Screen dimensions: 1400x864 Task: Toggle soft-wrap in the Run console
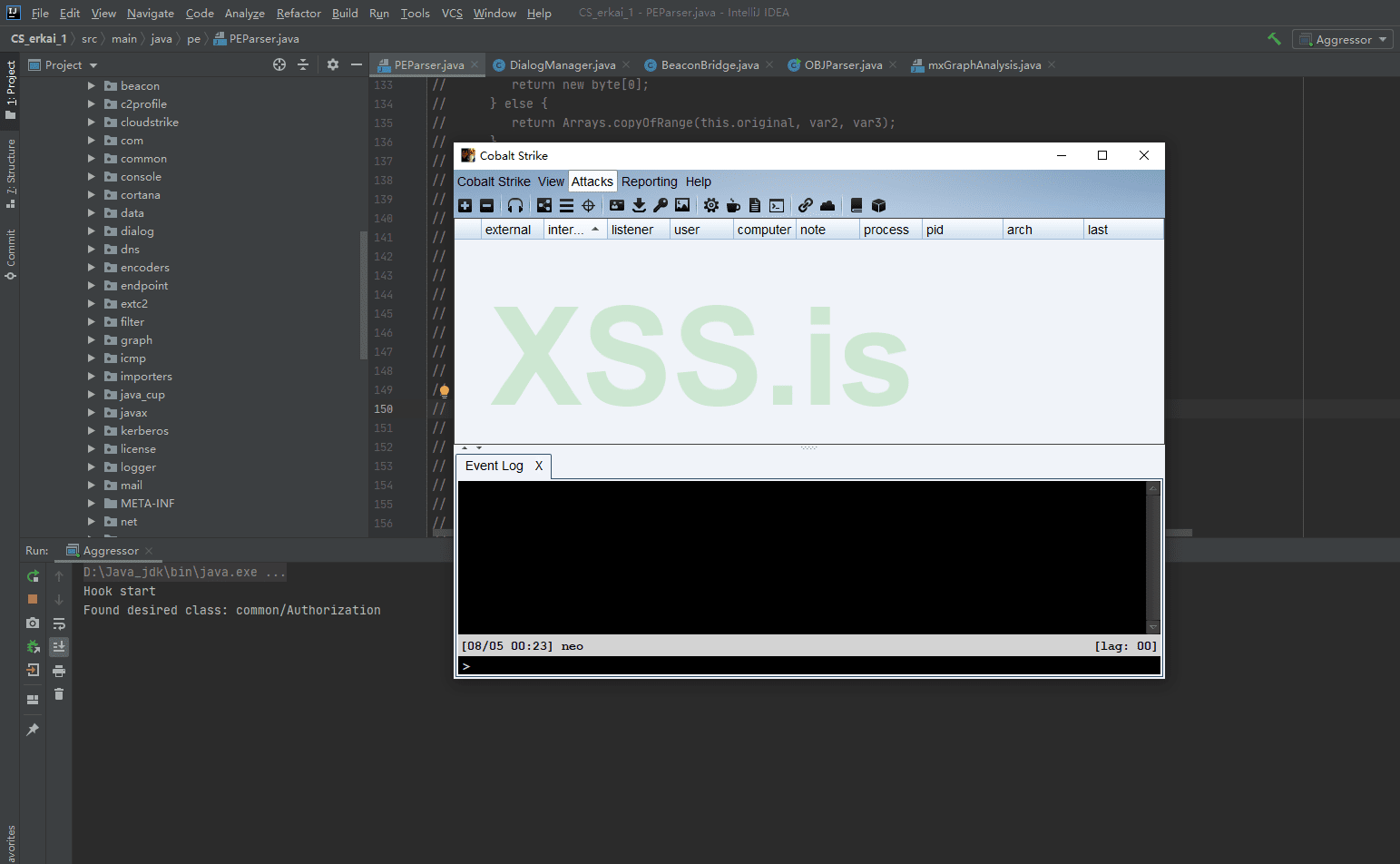pyautogui.click(x=59, y=623)
